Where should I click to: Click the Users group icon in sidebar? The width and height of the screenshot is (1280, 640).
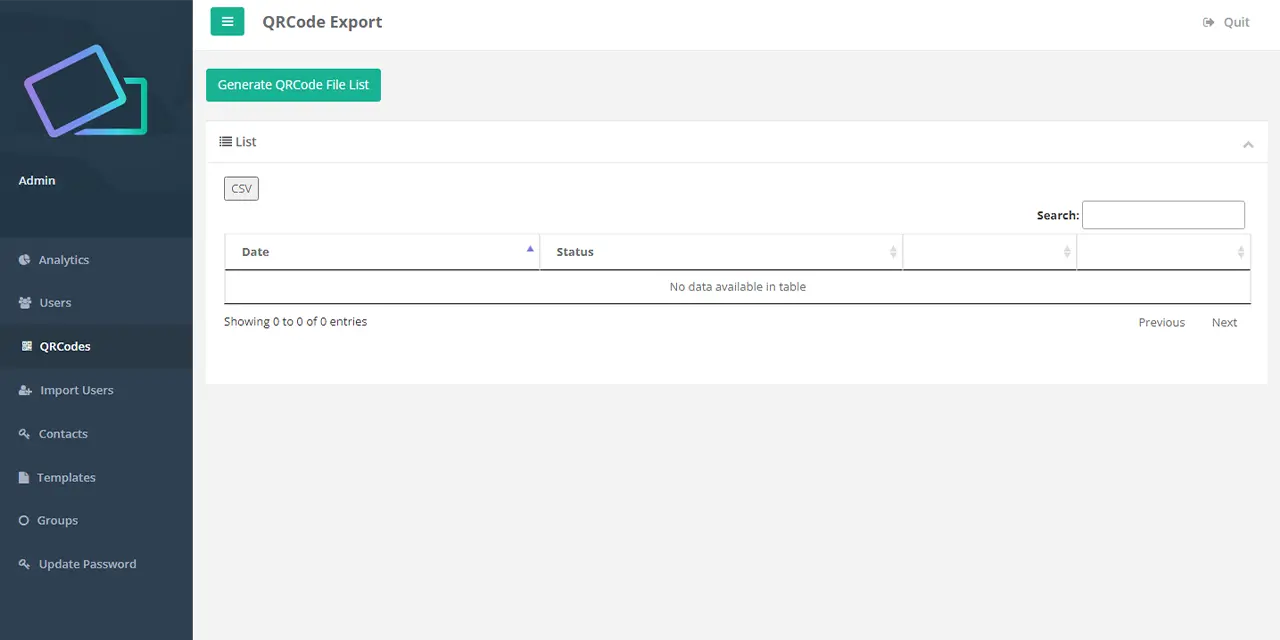coord(25,303)
